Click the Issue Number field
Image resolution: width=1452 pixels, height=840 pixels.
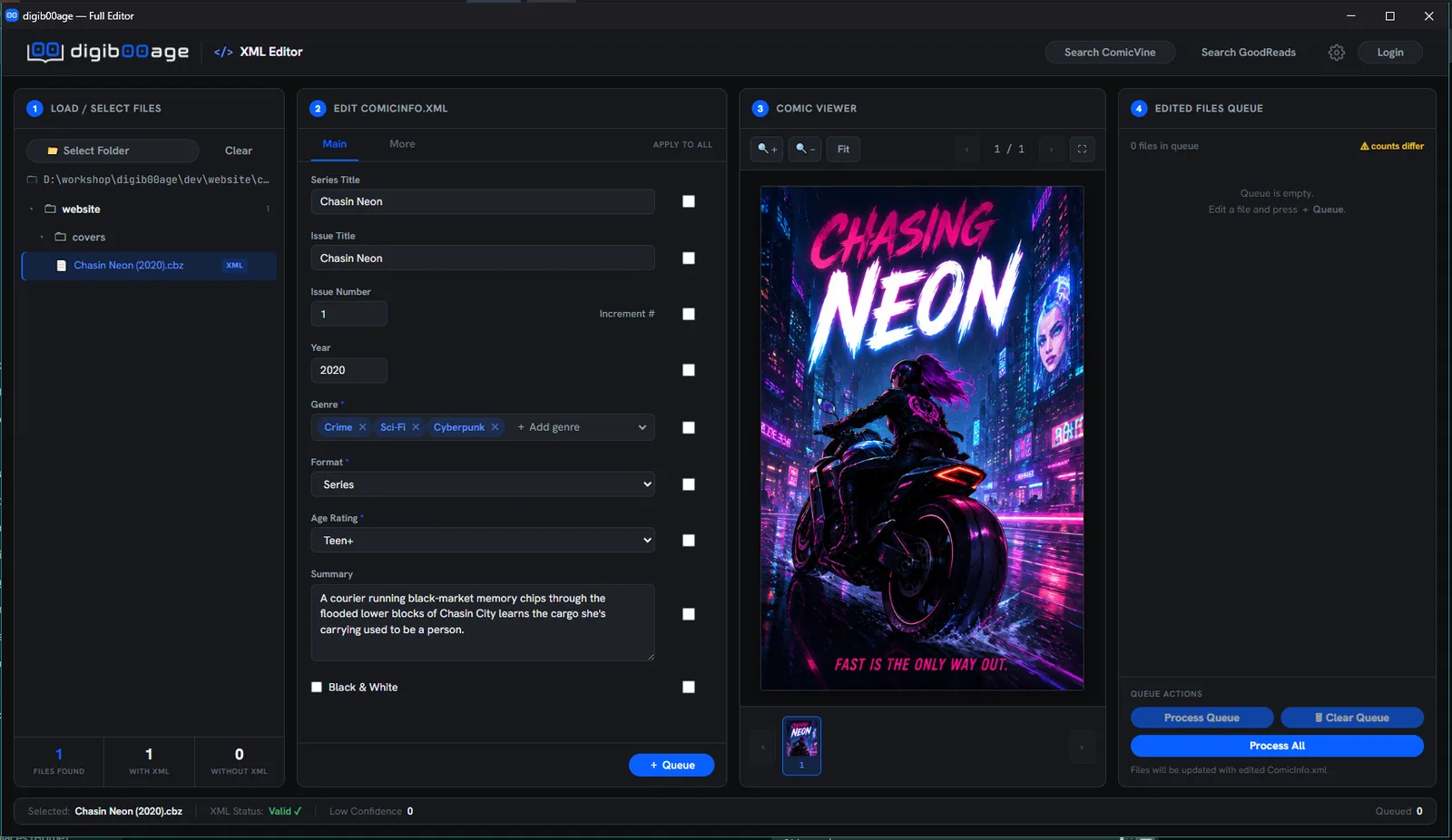349,314
